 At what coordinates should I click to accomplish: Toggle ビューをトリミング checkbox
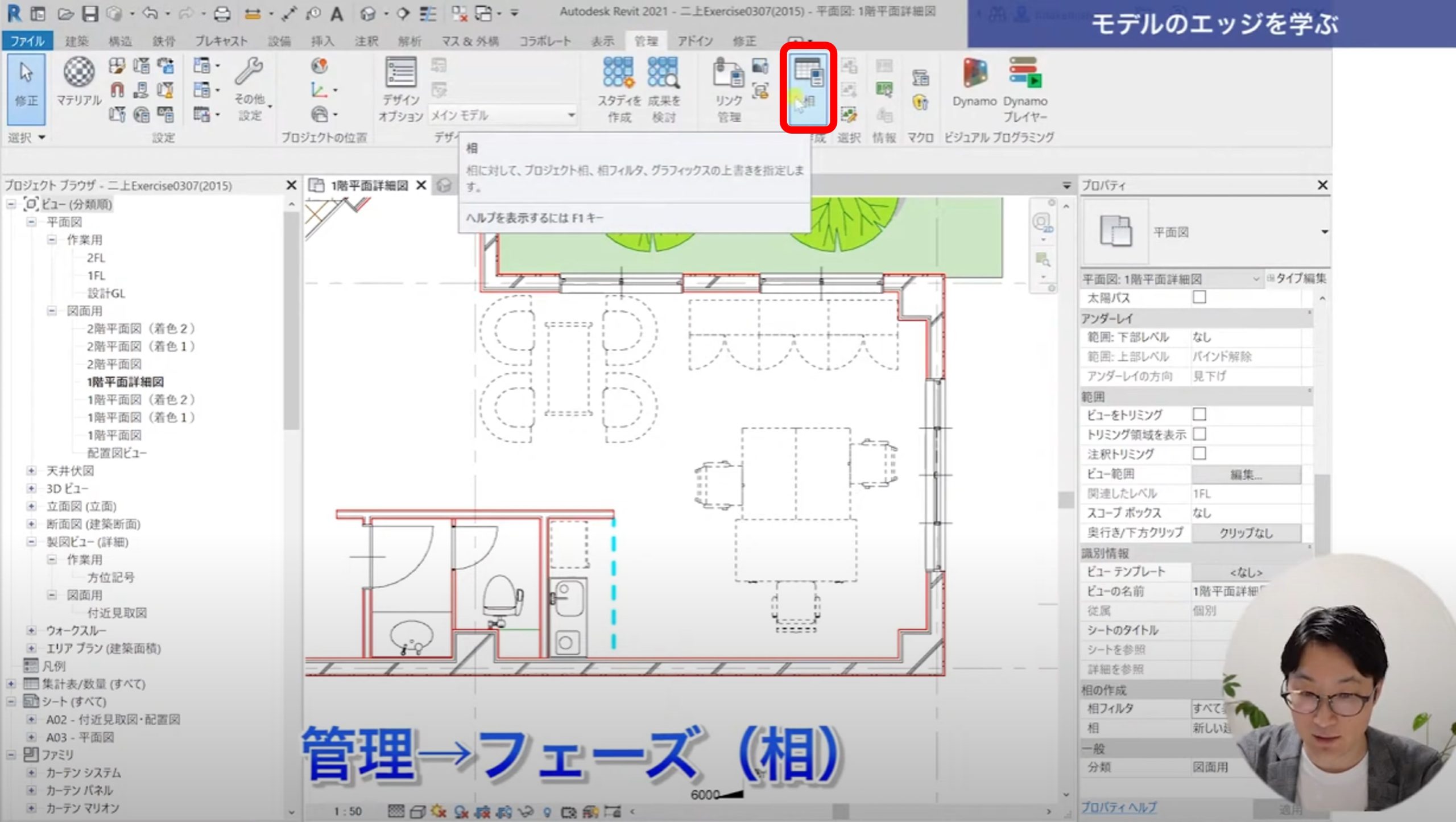pyautogui.click(x=1199, y=414)
